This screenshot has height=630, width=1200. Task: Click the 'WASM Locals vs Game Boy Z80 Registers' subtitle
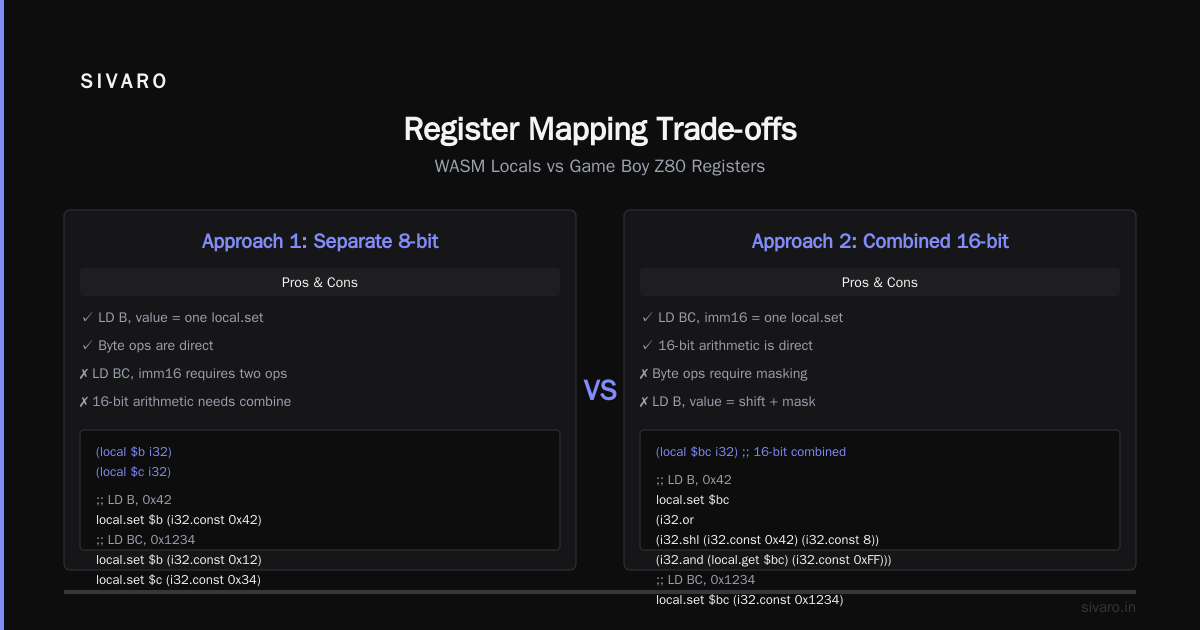click(x=600, y=166)
